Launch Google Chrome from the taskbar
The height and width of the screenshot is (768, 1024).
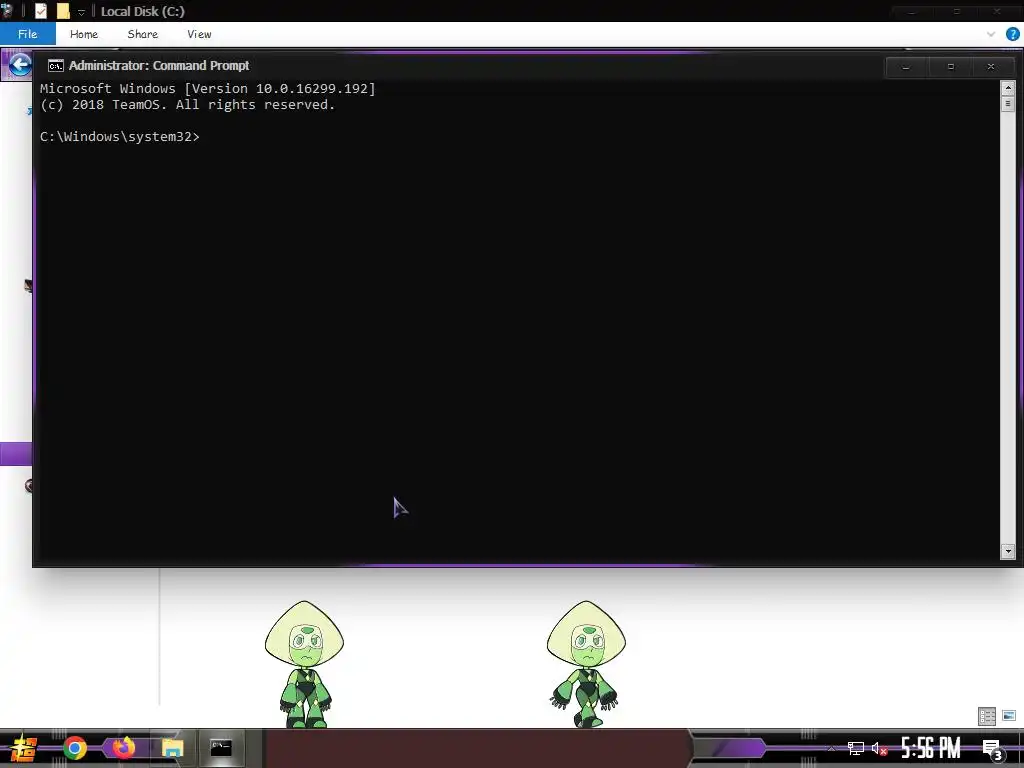(75, 748)
